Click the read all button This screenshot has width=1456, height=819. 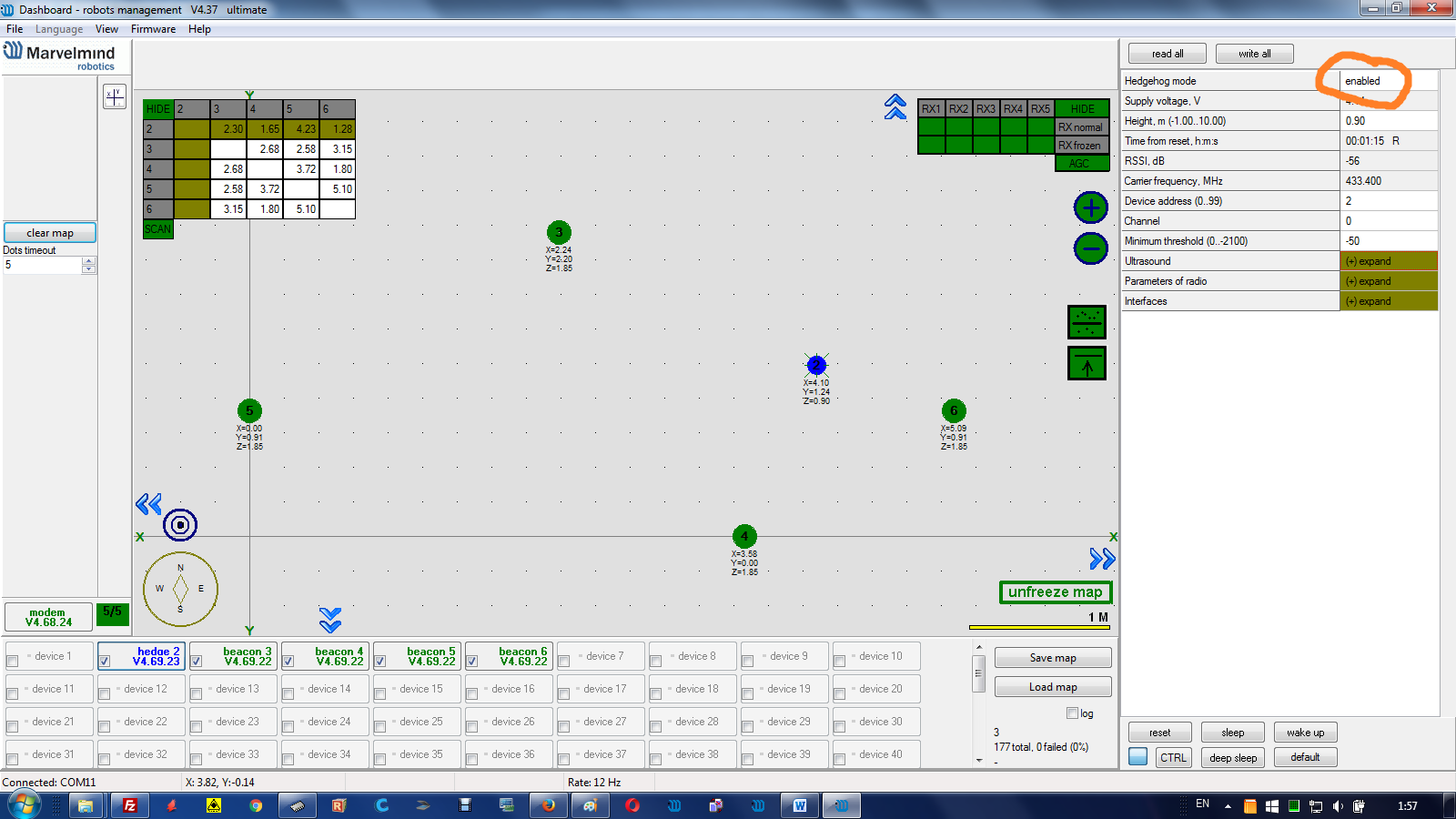(1168, 54)
